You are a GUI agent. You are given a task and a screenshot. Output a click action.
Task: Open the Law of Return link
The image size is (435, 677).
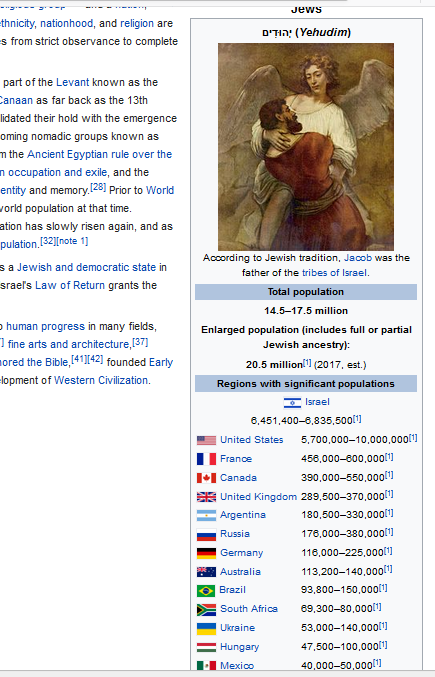pyautogui.click(x=70, y=285)
